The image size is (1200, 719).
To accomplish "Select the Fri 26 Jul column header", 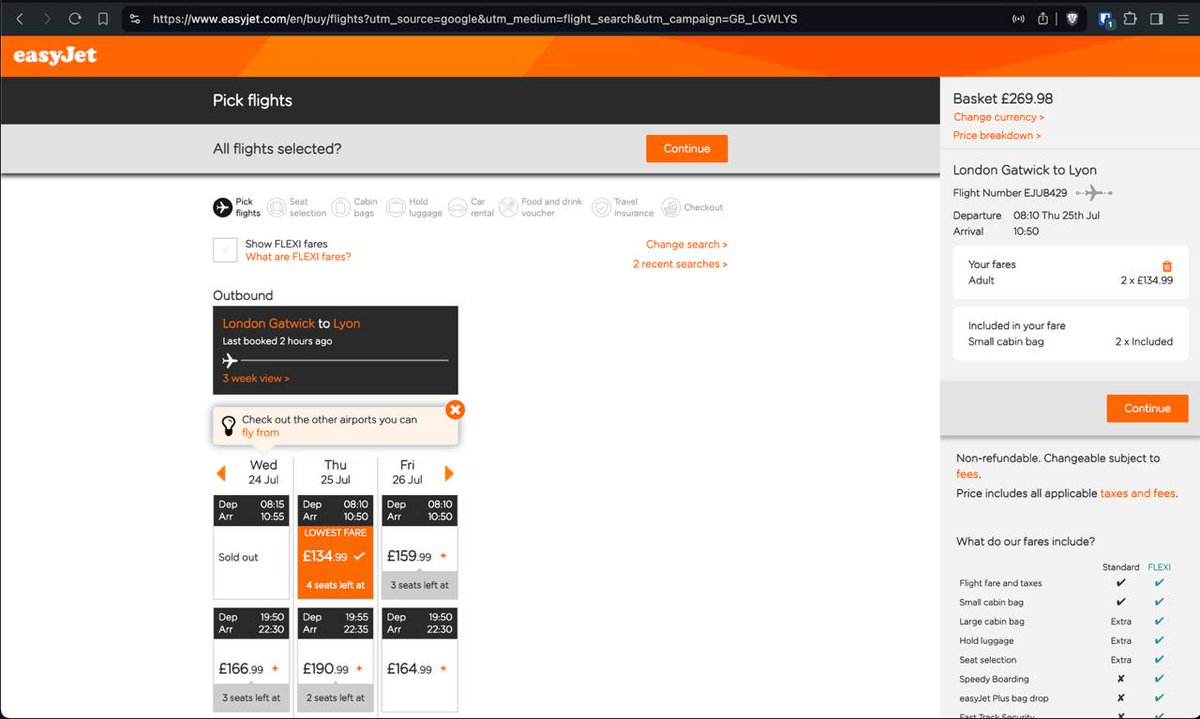I will click(407, 472).
